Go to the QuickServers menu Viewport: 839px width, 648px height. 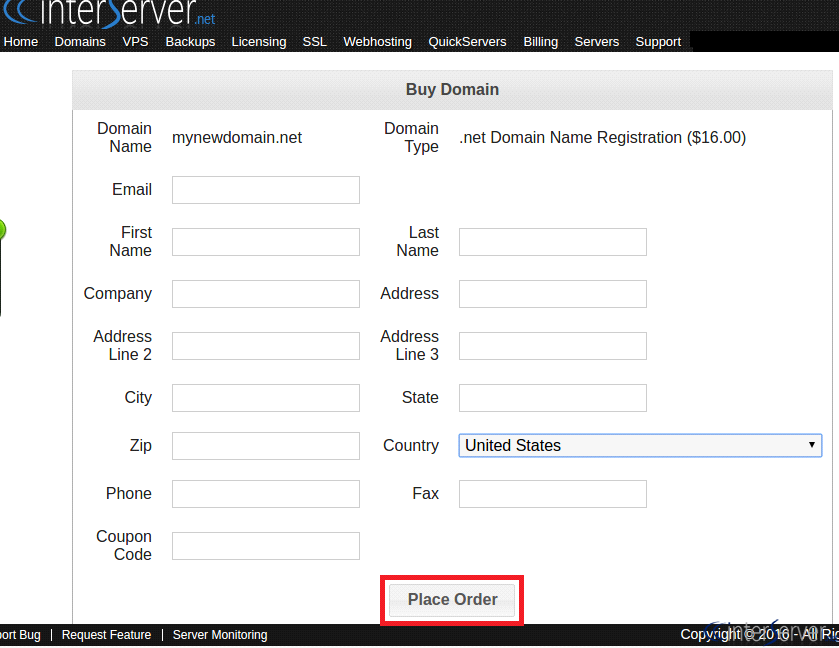tap(467, 42)
